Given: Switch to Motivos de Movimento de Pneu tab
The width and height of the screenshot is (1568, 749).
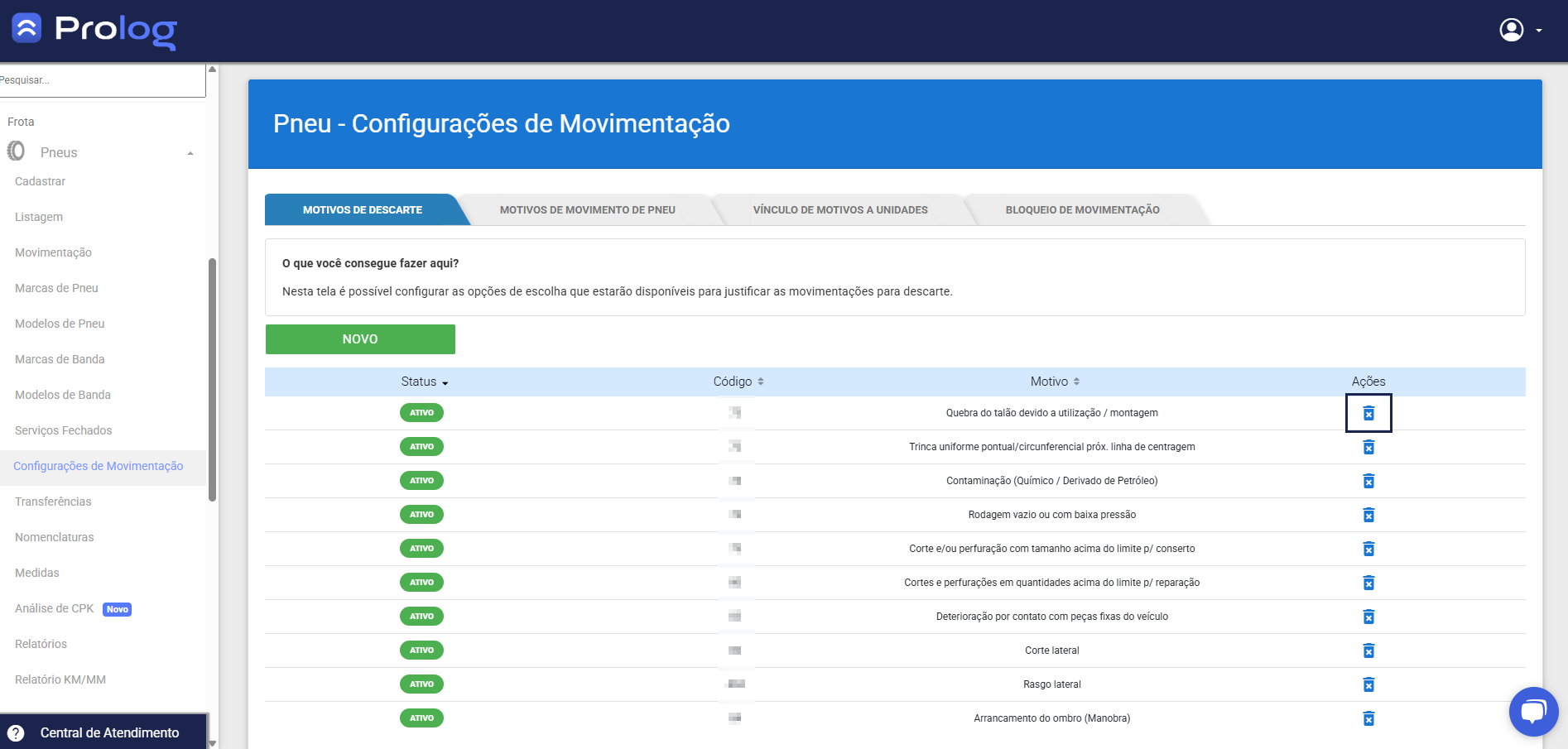Looking at the screenshot, I should tap(587, 210).
